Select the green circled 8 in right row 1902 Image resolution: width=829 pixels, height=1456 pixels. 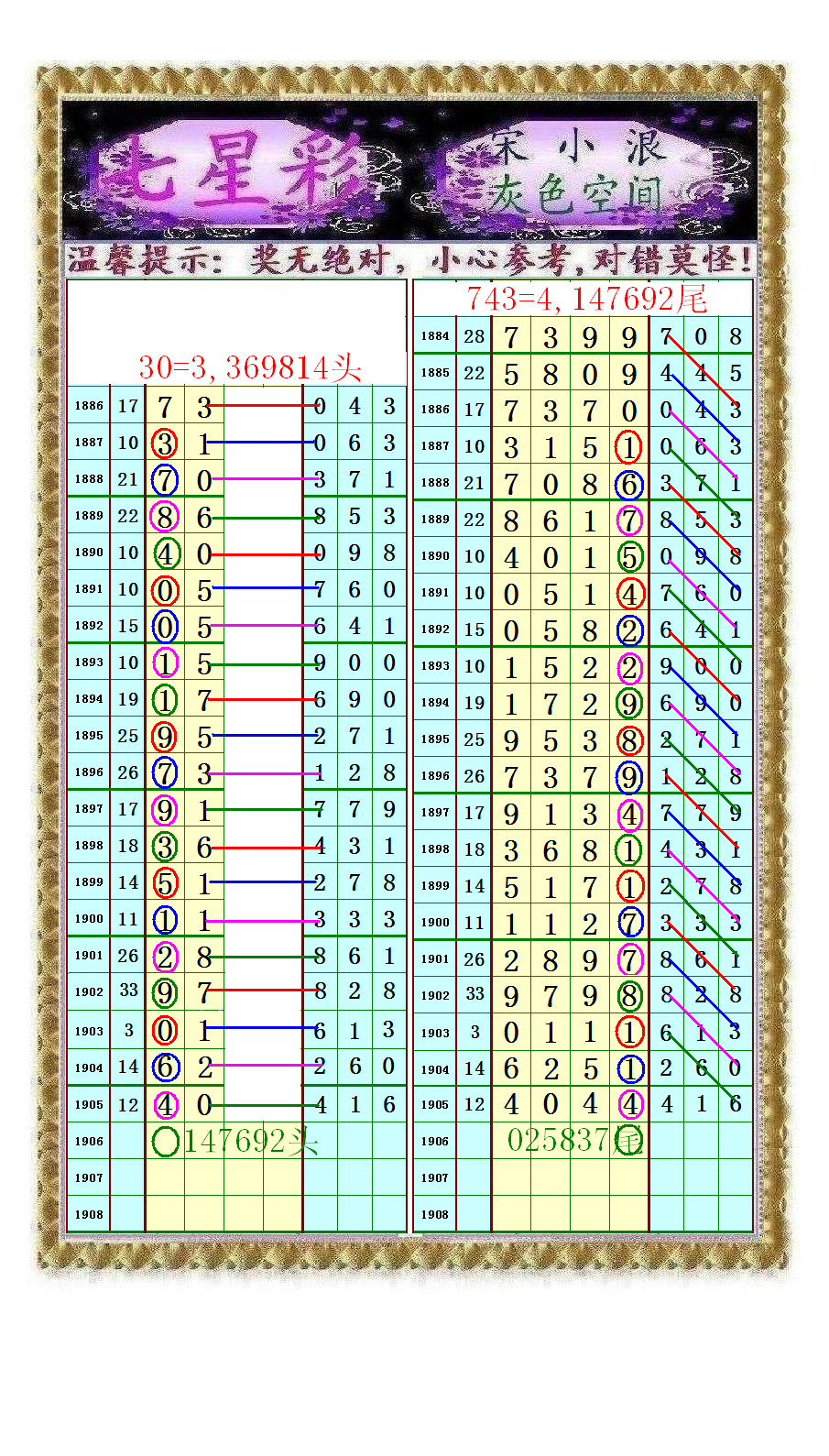628,995
